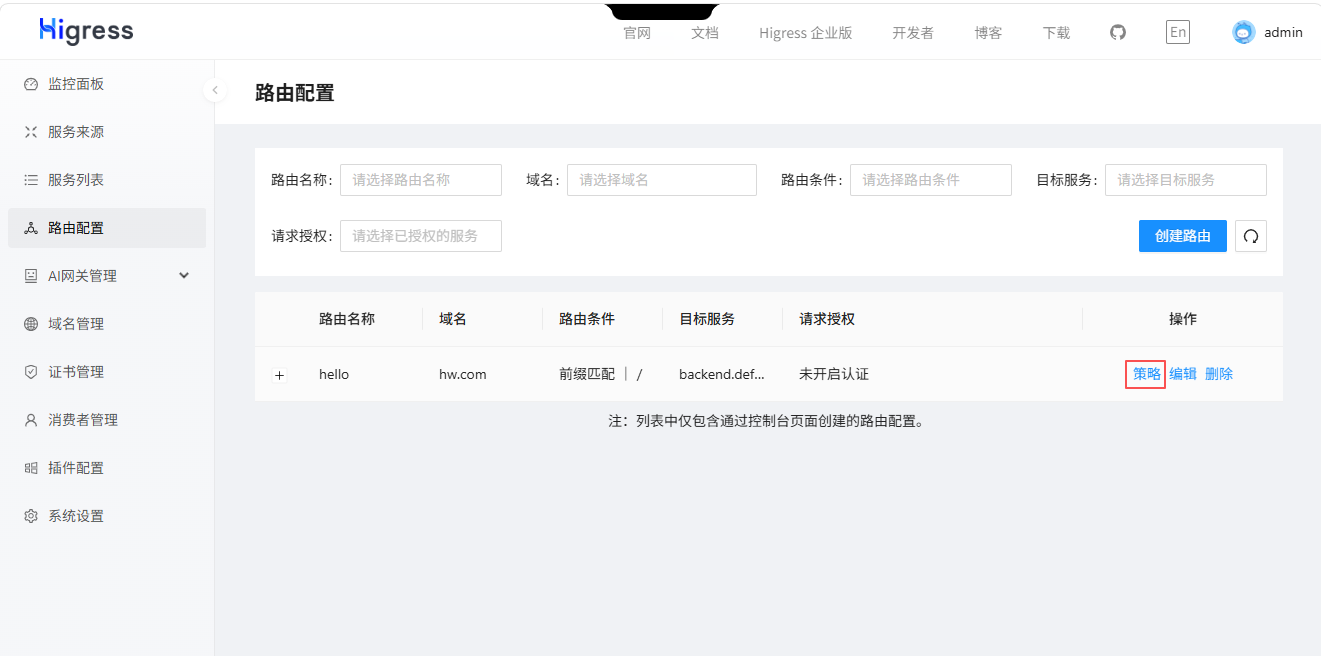Open the 域名 select dropdown

(x=662, y=180)
